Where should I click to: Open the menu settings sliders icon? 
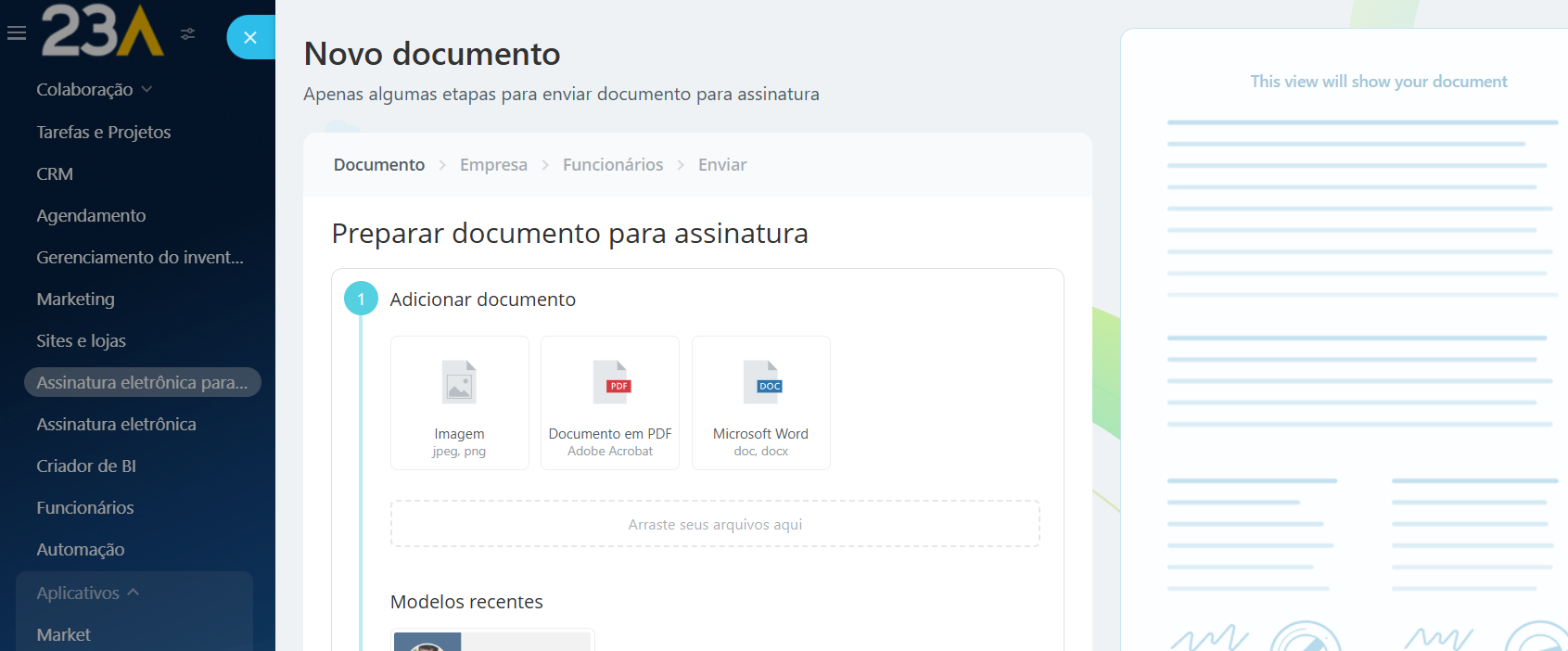pyautogui.click(x=188, y=34)
